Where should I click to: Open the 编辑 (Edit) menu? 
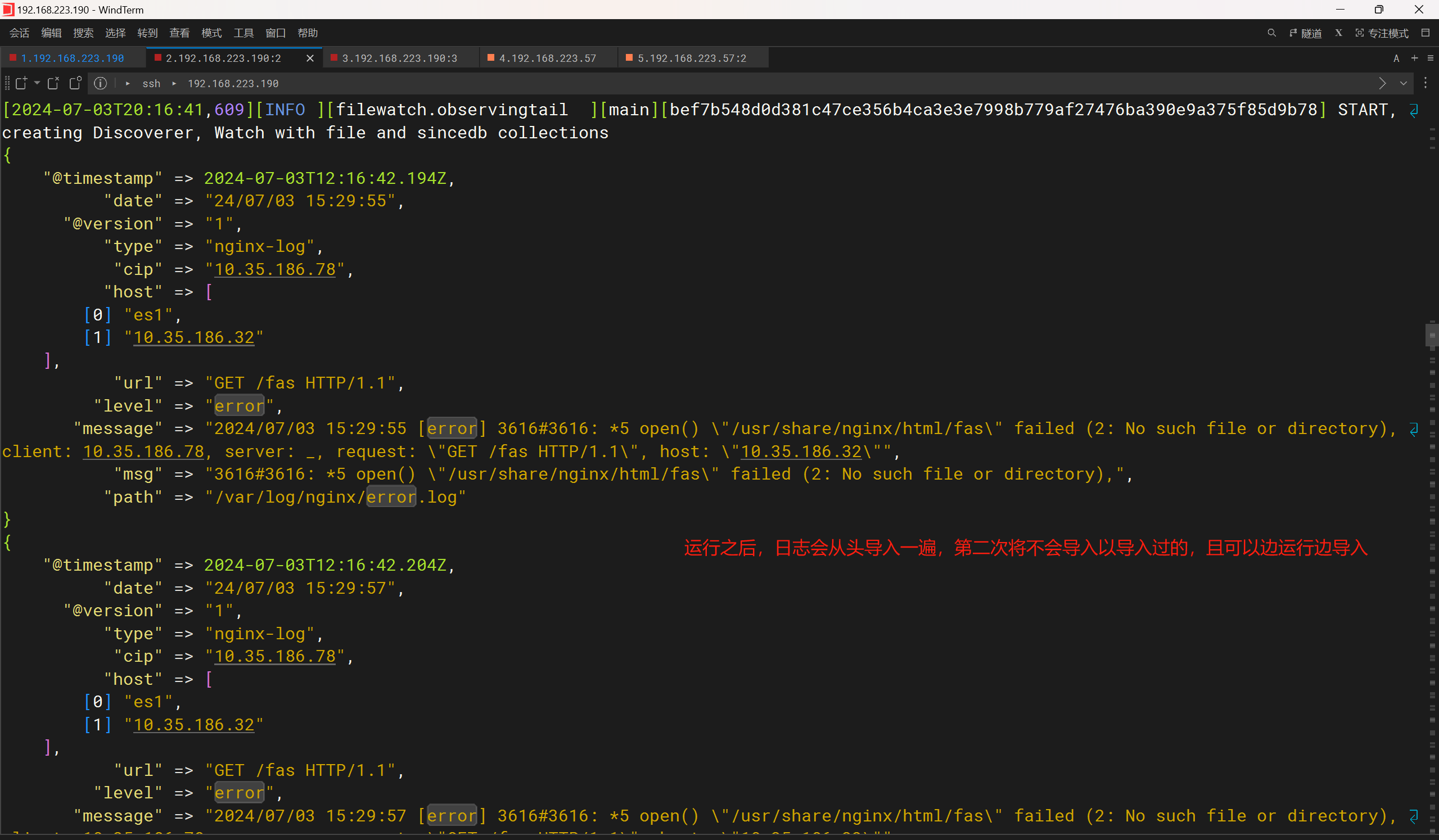point(51,33)
